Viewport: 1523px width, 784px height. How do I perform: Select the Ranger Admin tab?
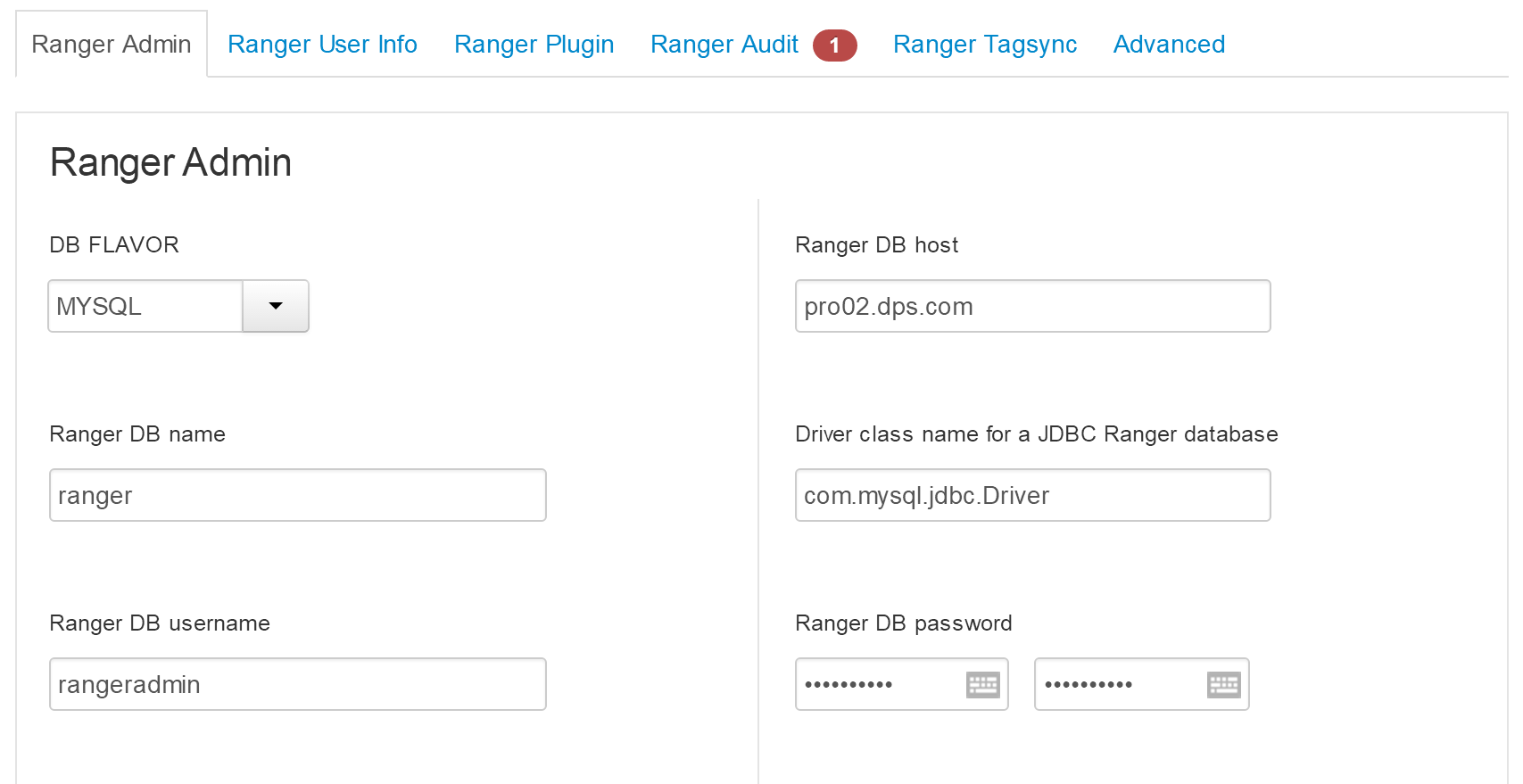point(112,45)
